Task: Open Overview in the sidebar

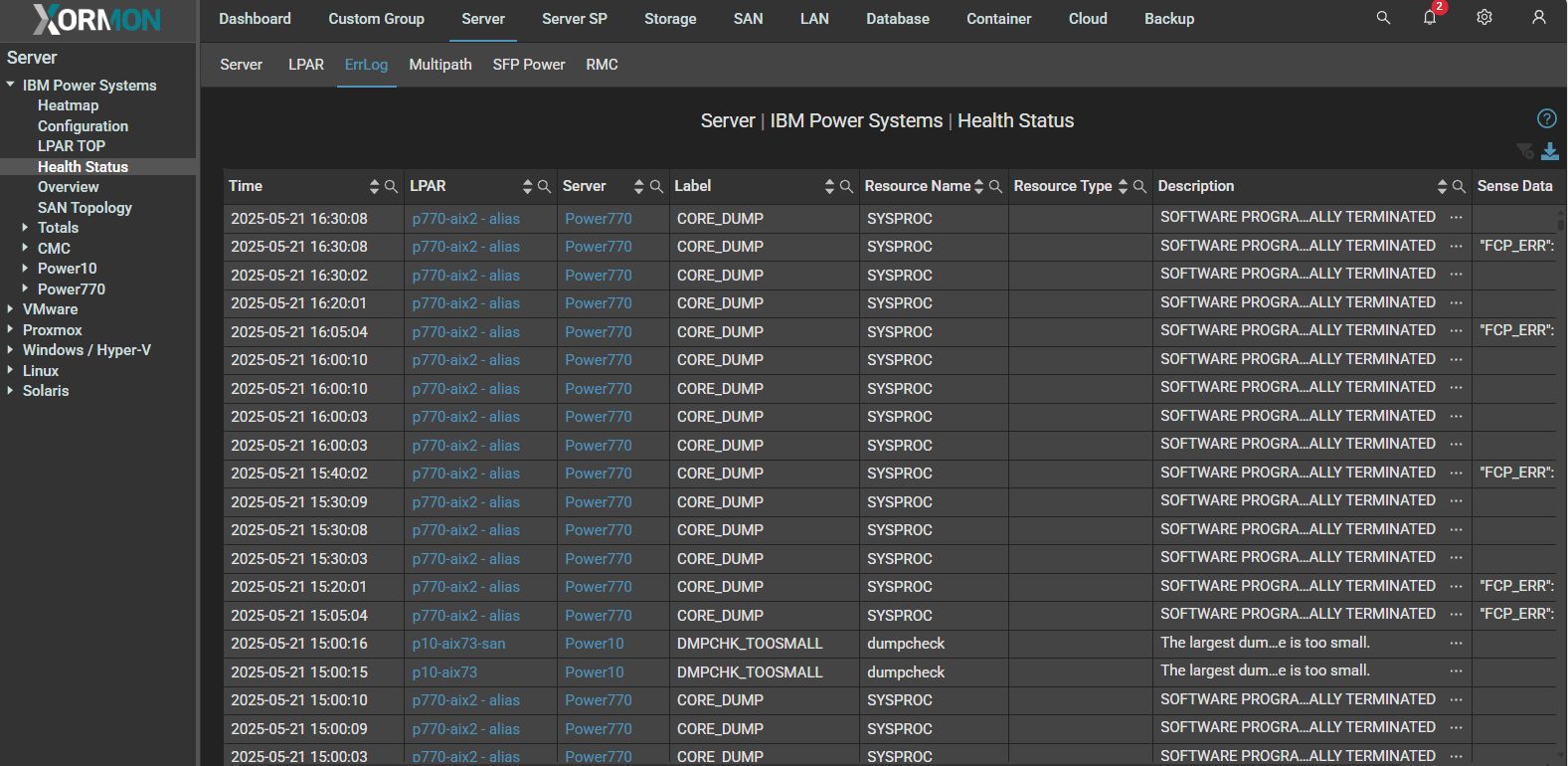Action: pos(69,187)
